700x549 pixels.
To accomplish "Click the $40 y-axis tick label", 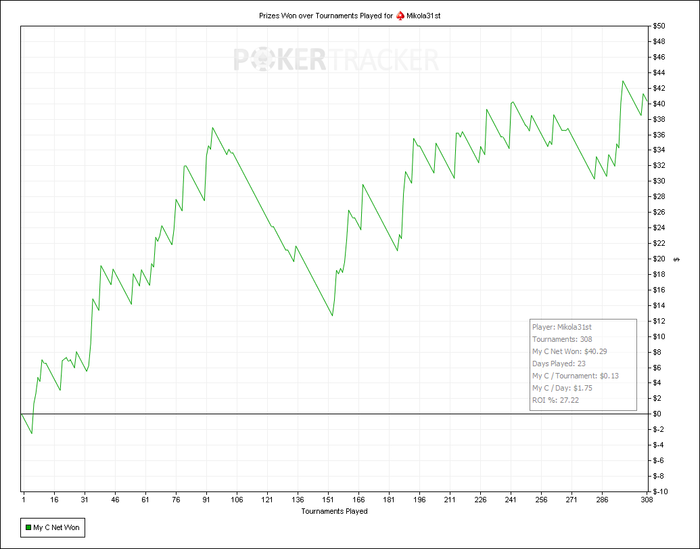I will click(x=659, y=104).
